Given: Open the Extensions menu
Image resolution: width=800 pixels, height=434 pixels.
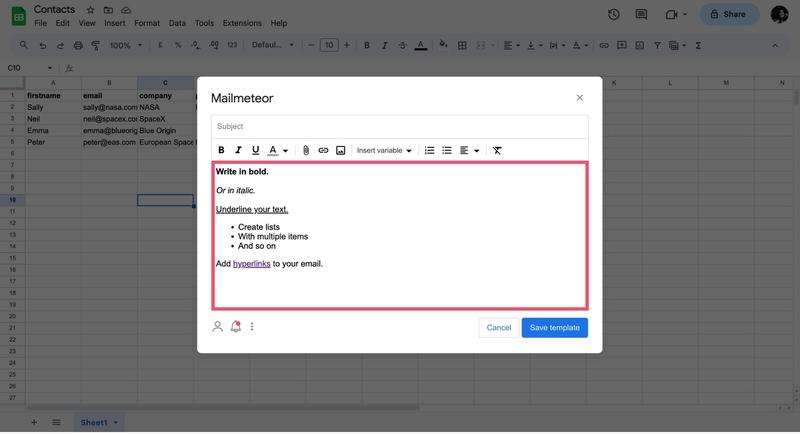Looking at the screenshot, I should (242, 23).
